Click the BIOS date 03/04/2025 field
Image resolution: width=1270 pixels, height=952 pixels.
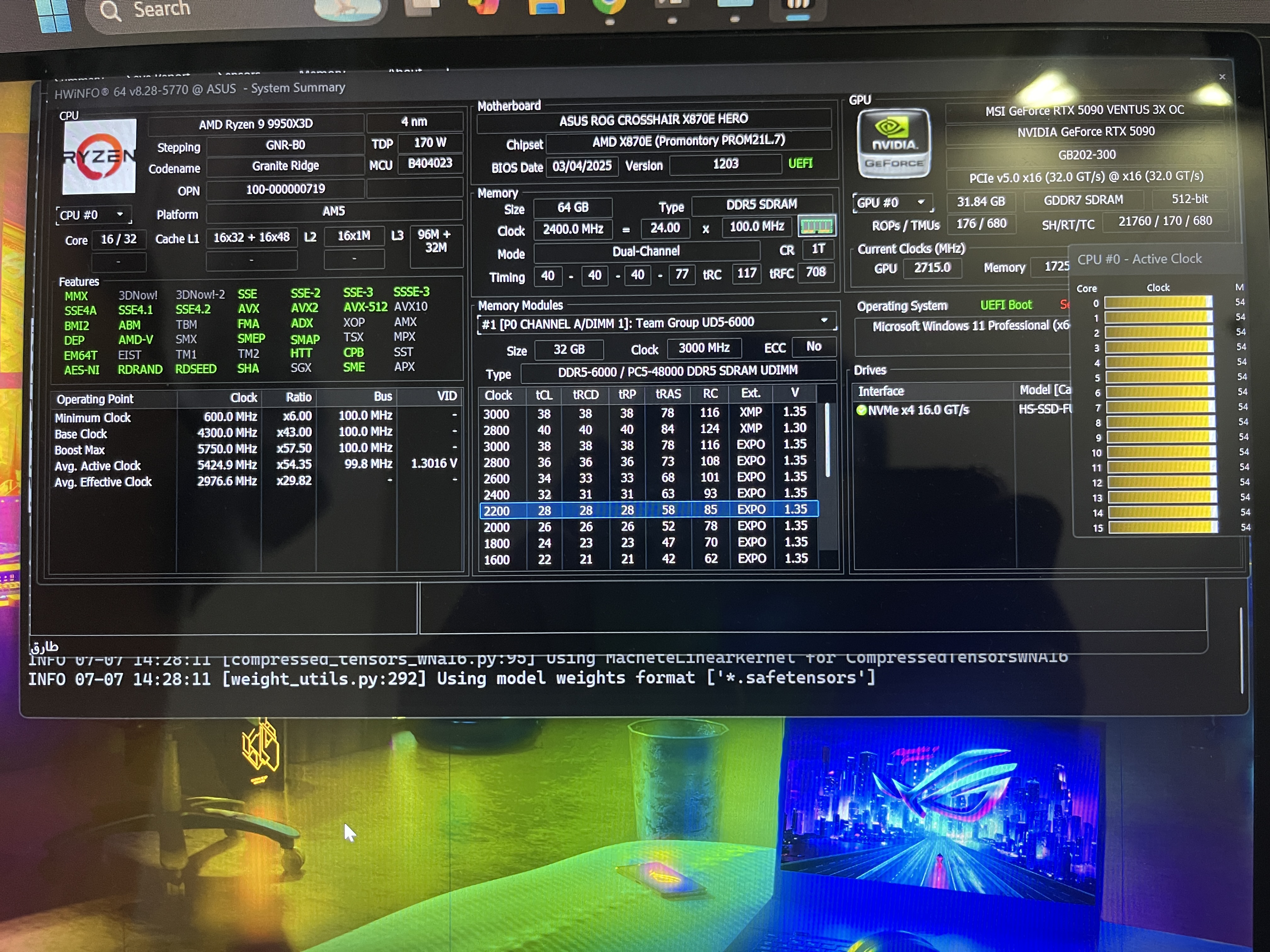click(x=581, y=167)
